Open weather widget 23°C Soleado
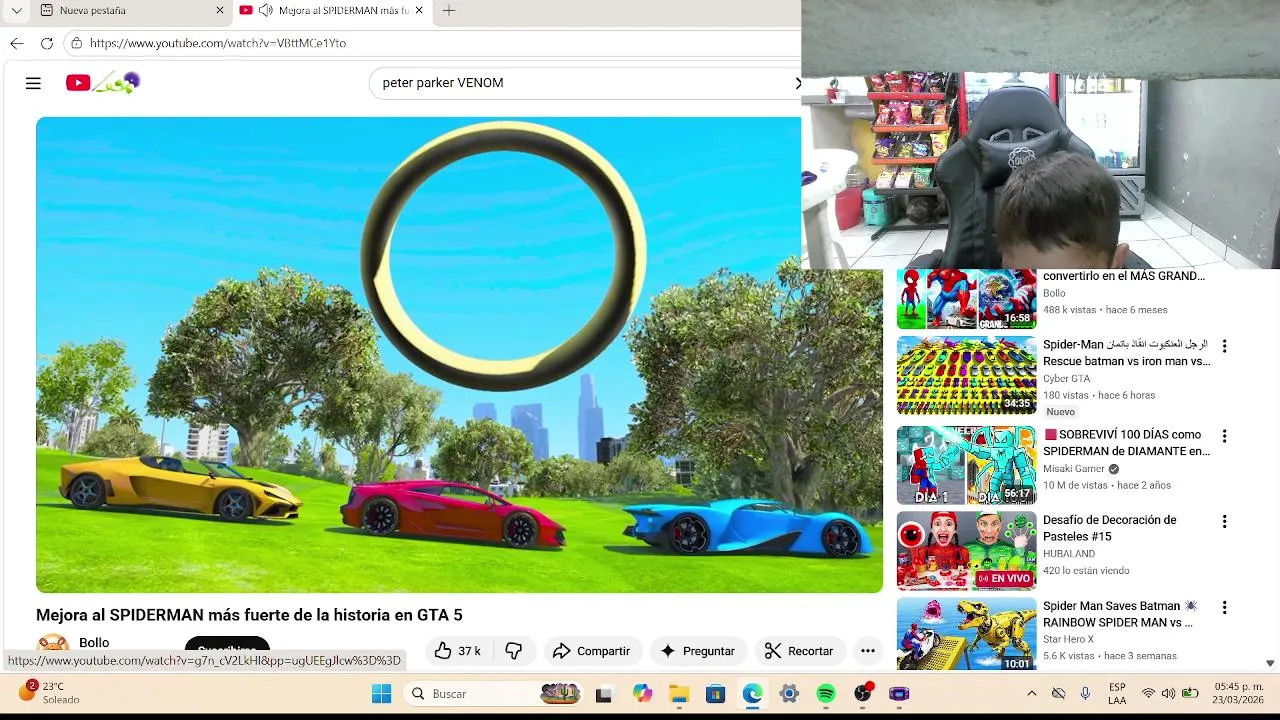The image size is (1280, 720). (x=50, y=692)
